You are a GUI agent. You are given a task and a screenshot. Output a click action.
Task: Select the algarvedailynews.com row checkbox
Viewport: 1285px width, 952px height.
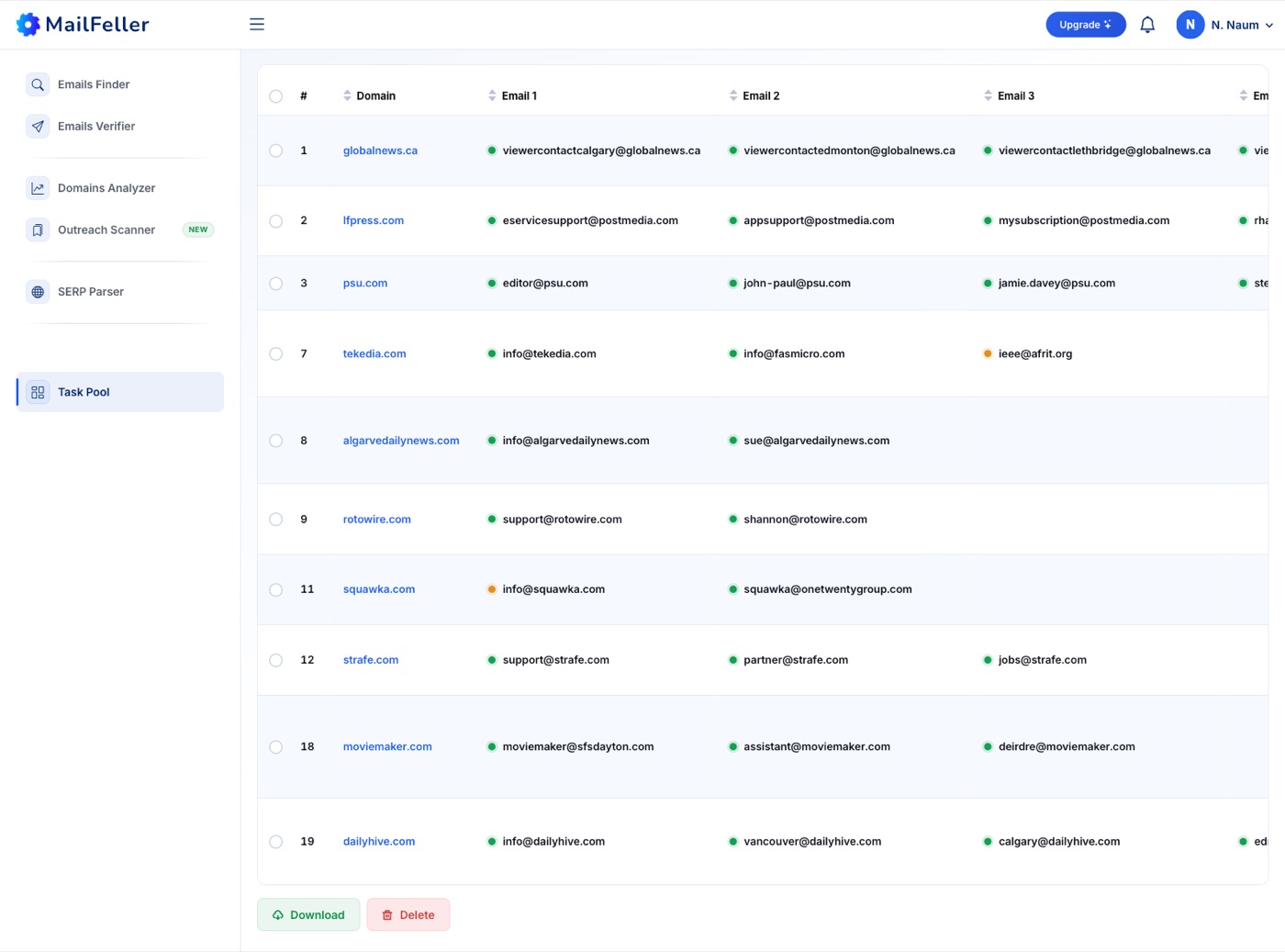tap(276, 441)
